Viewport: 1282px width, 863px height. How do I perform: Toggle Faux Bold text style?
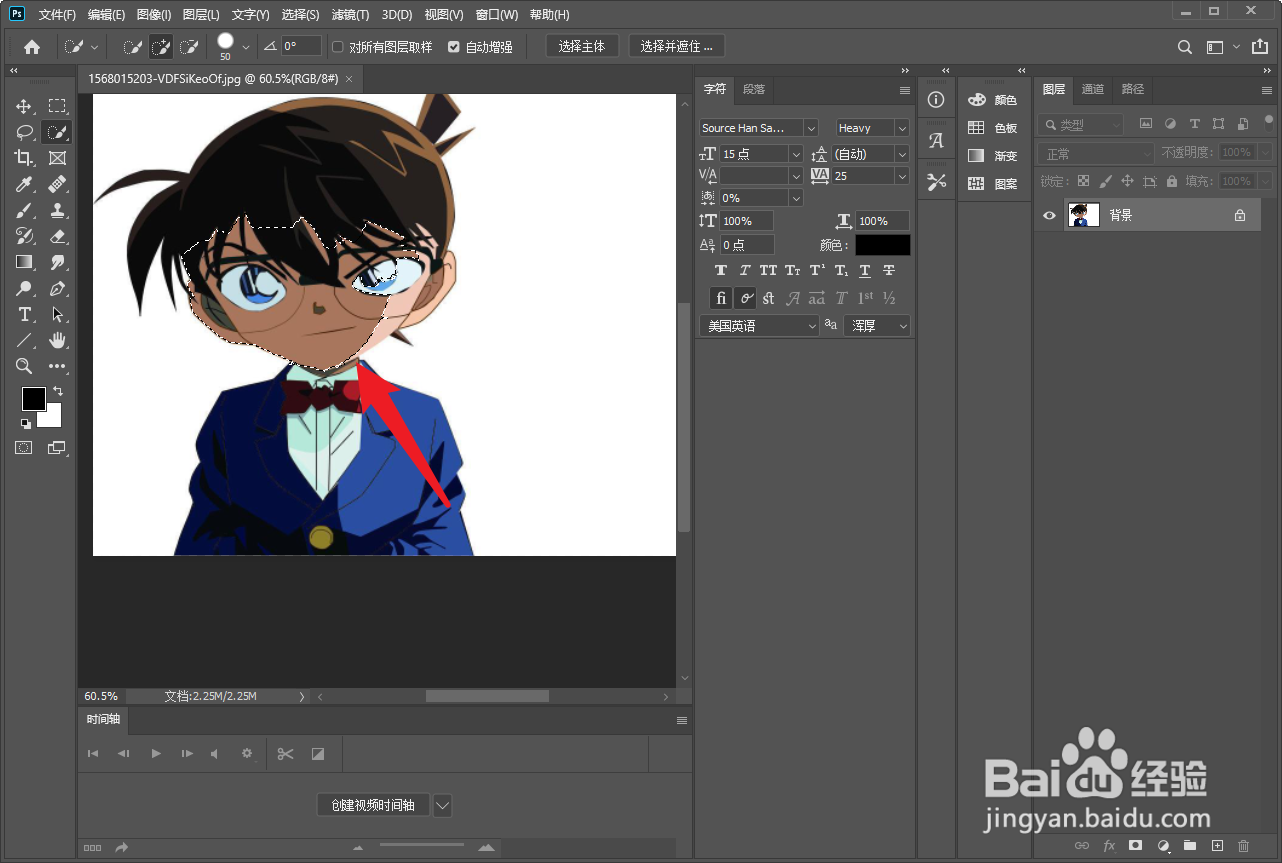tap(720, 271)
